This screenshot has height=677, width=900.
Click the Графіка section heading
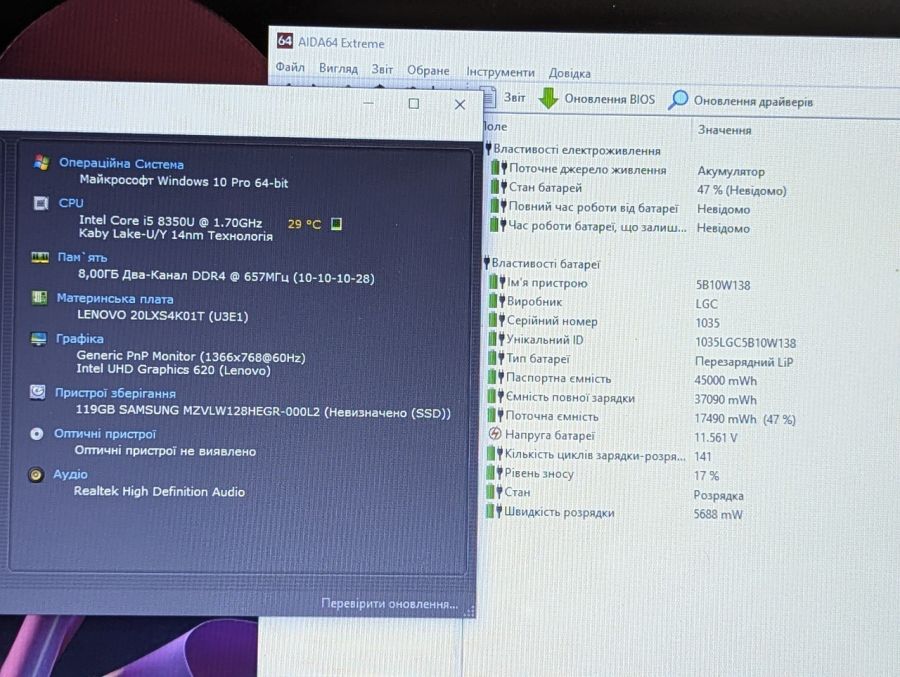coord(79,339)
